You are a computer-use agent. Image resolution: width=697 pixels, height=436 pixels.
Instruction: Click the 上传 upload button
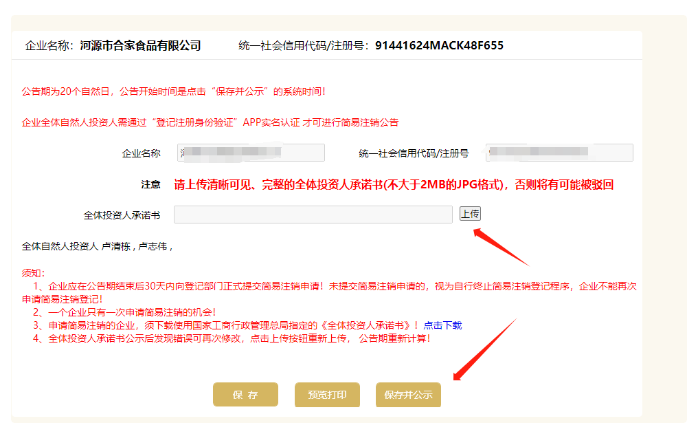click(470, 214)
